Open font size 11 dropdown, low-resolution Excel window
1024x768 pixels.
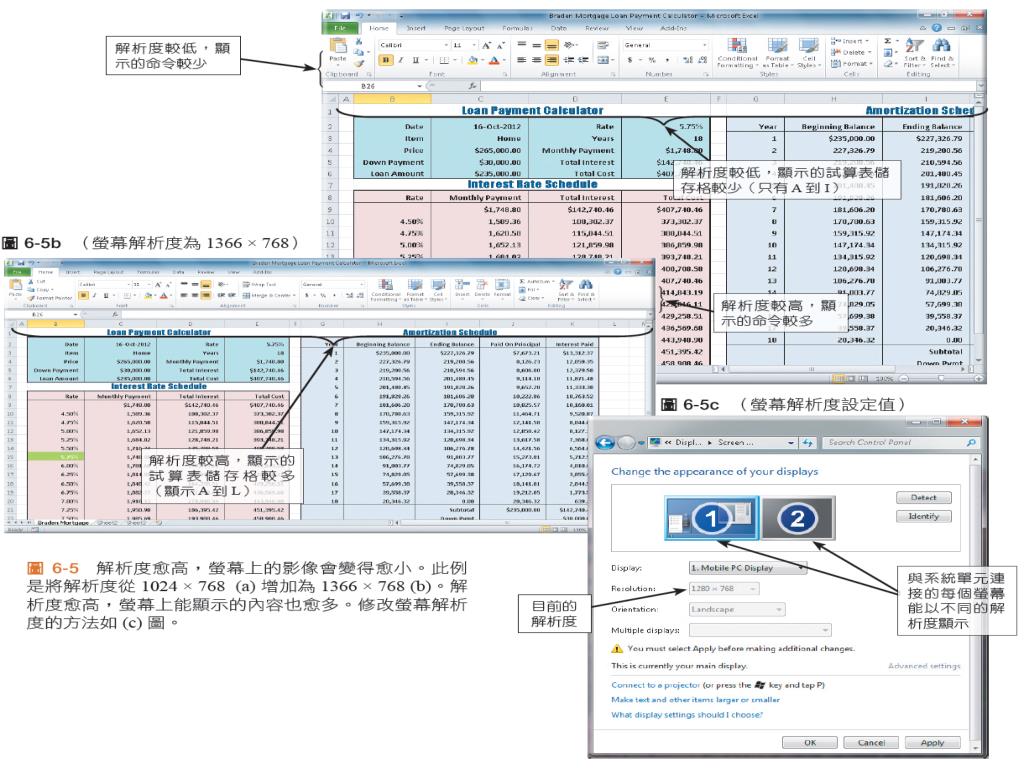click(474, 46)
